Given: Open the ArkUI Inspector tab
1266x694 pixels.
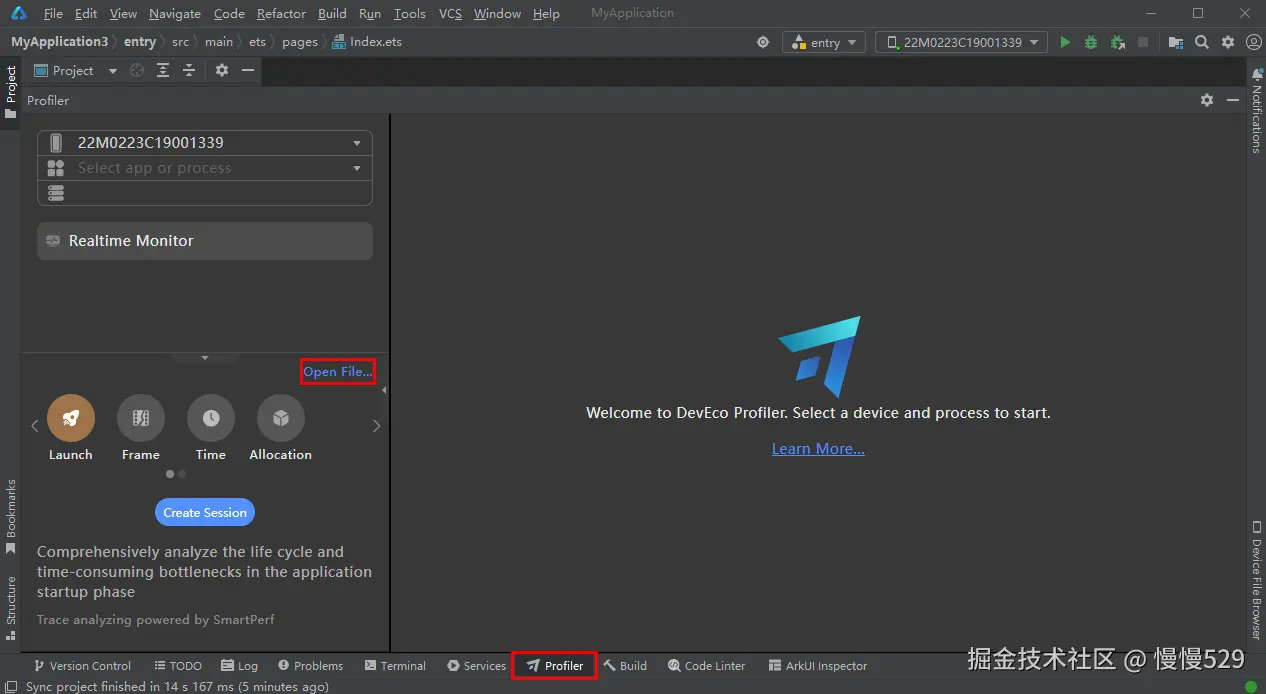Looking at the screenshot, I should (x=818, y=666).
